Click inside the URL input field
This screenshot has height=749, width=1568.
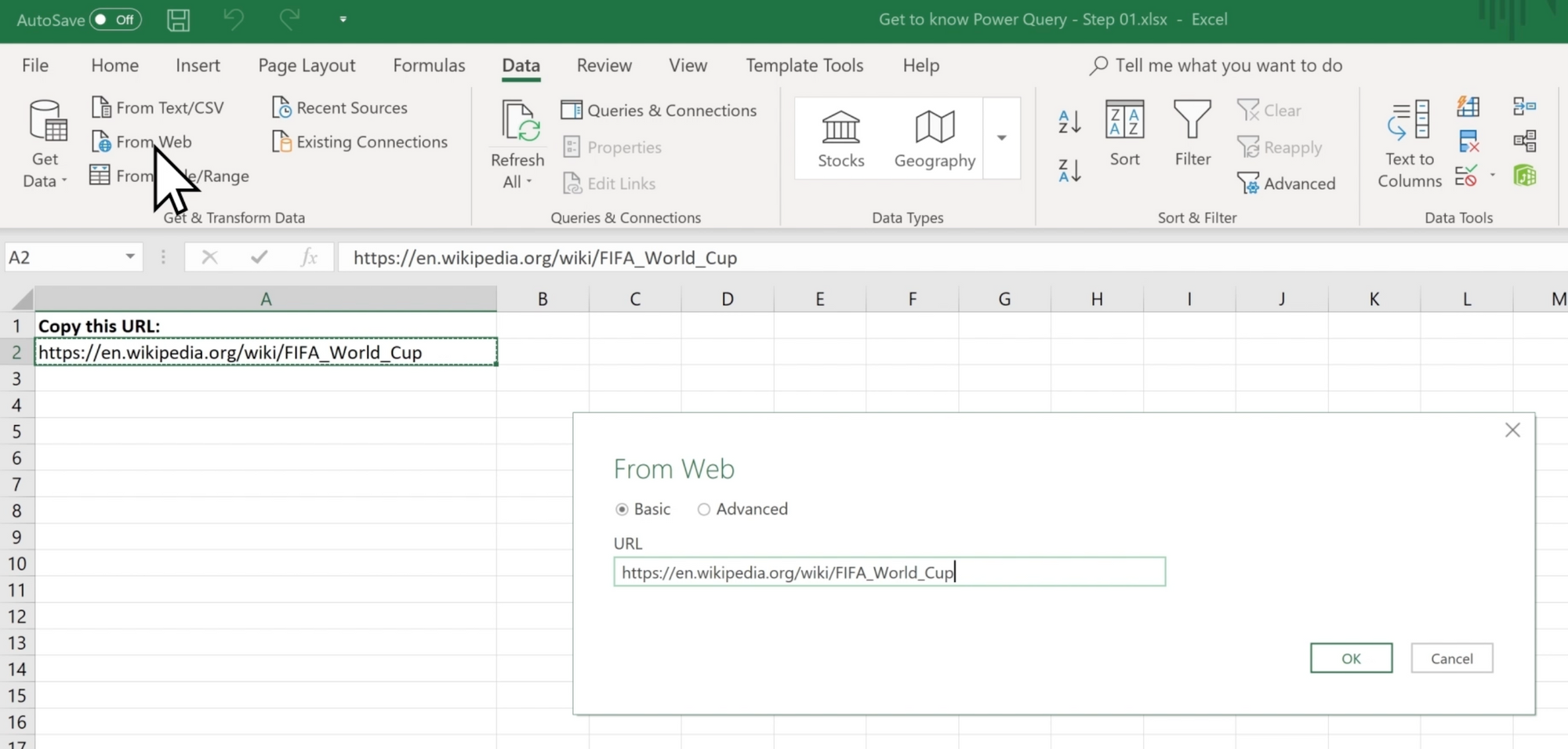(x=889, y=573)
